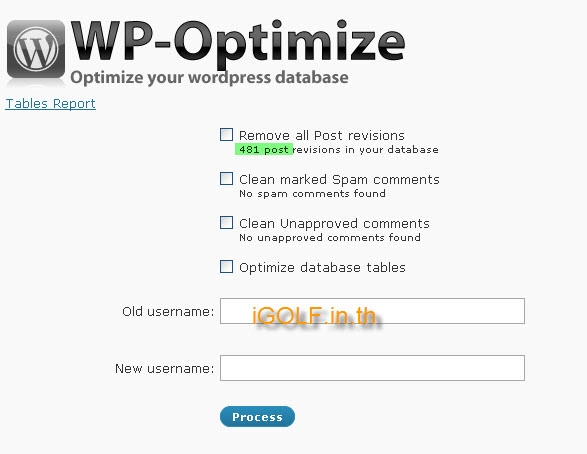Click the WordPress logo icon
The width and height of the screenshot is (587, 454).
pyautogui.click(x=36, y=49)
